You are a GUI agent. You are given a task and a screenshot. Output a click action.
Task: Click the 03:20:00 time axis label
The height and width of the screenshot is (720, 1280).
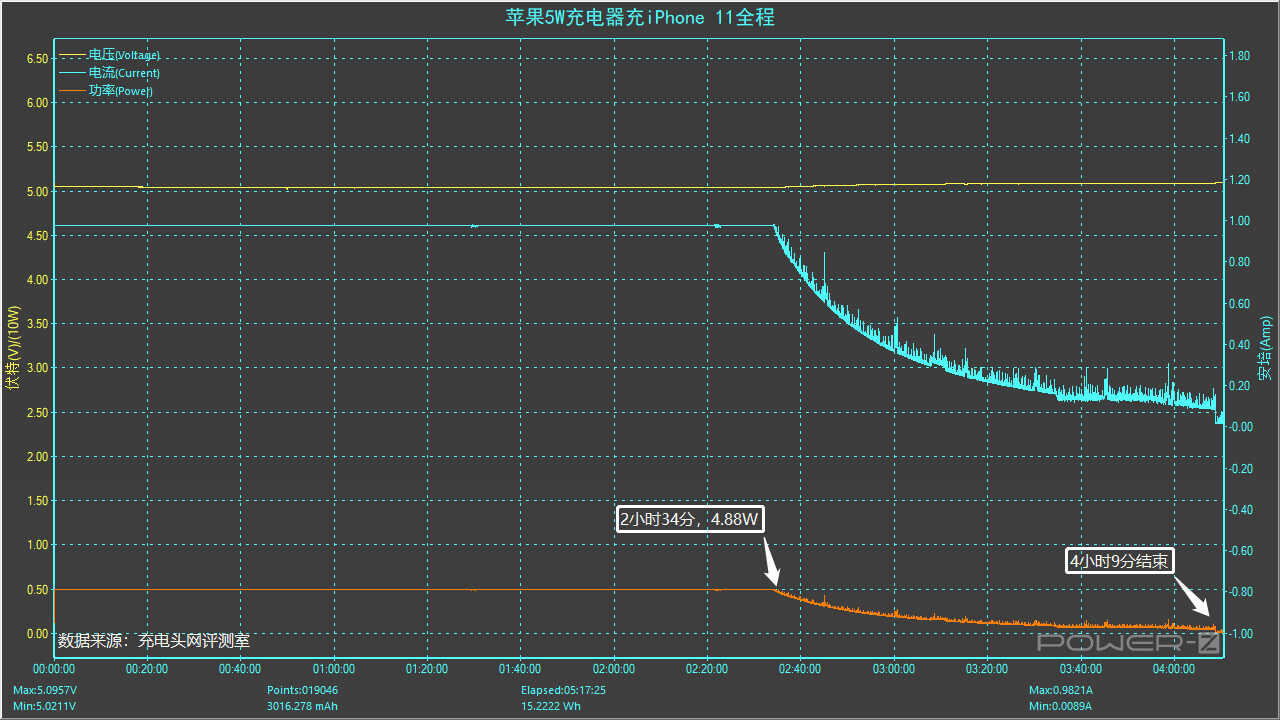987,669
